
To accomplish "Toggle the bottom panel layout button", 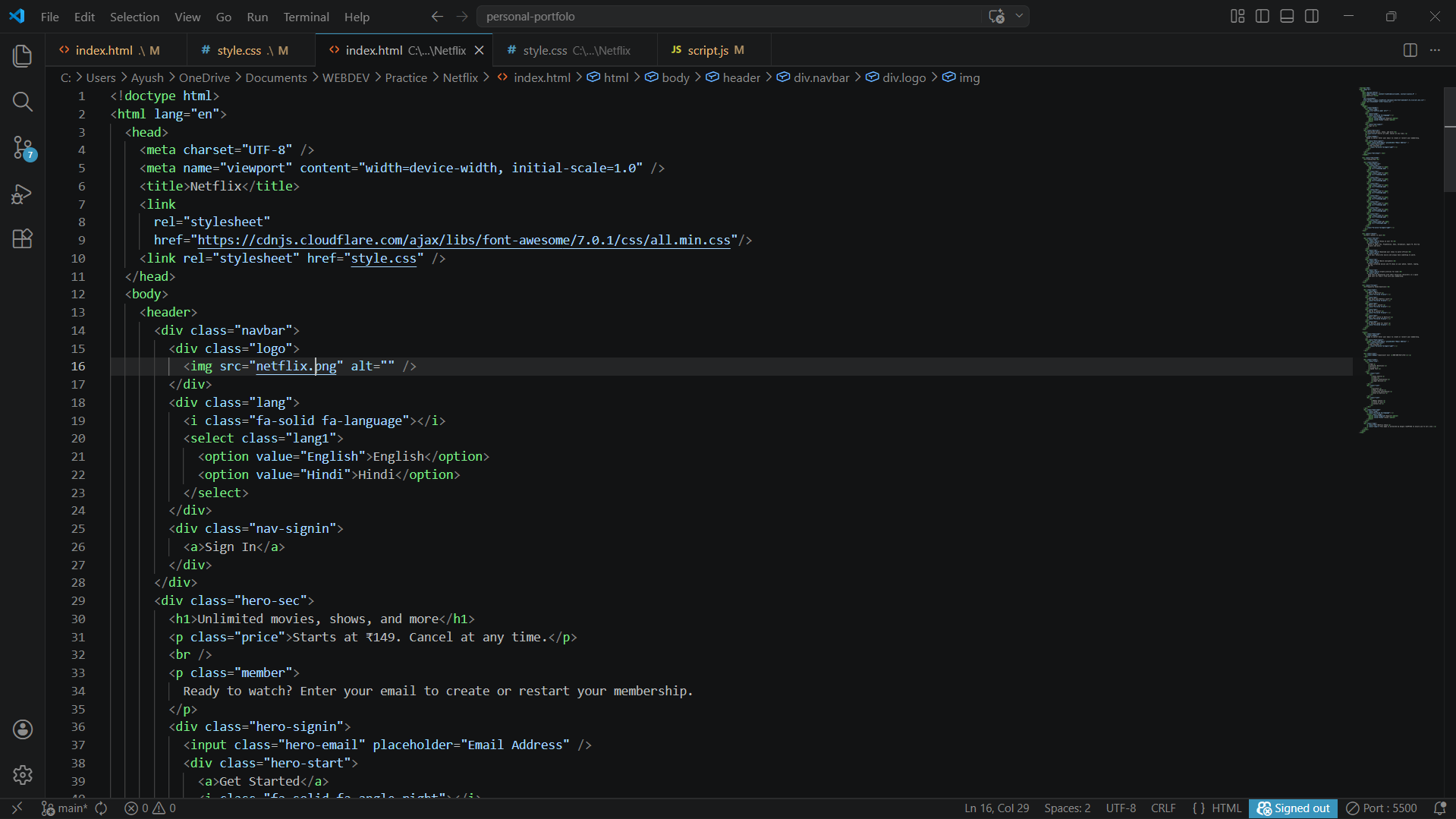I will click(1287, 16).
